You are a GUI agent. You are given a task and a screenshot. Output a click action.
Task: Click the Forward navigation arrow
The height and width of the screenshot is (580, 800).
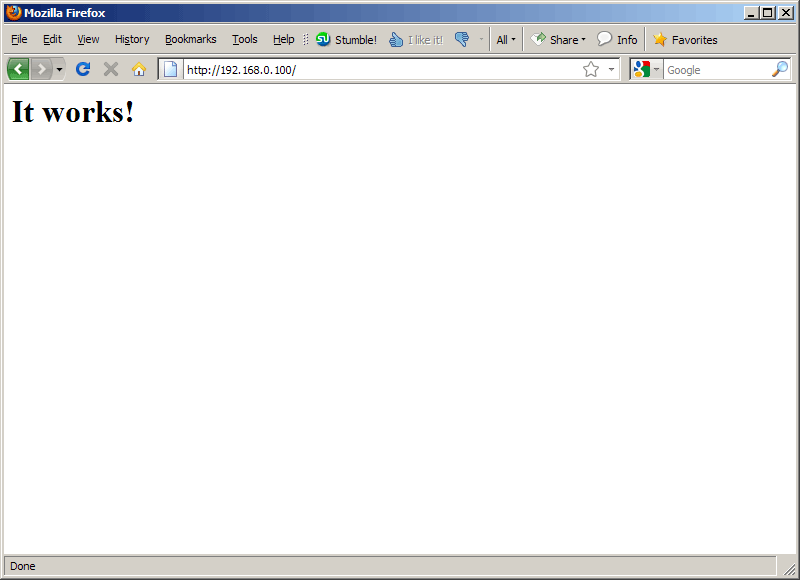(42, 69)
